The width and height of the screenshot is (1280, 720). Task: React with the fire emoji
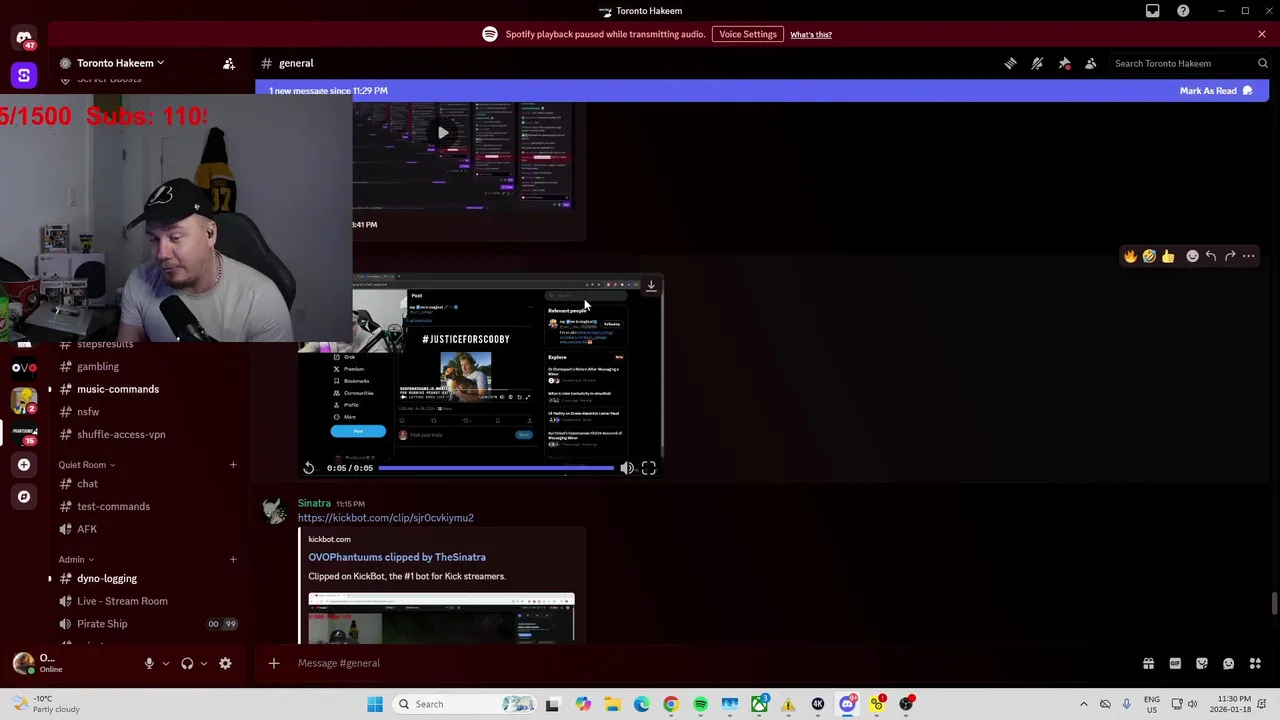1130,257
